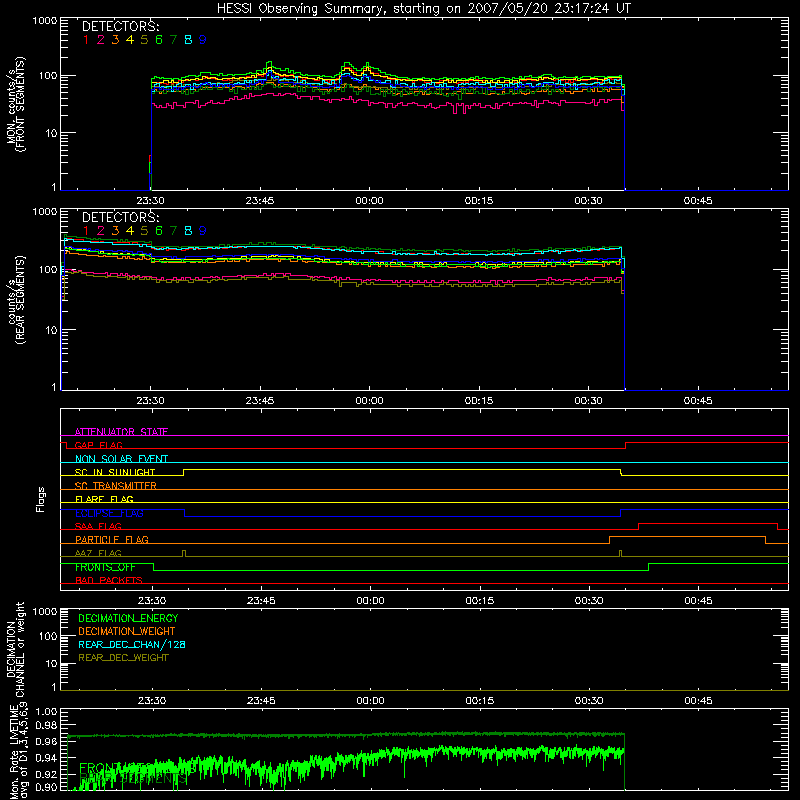Click the 0.92 tick on livetime axis
This screenshot has height=800, width=800.
[46, 774]
